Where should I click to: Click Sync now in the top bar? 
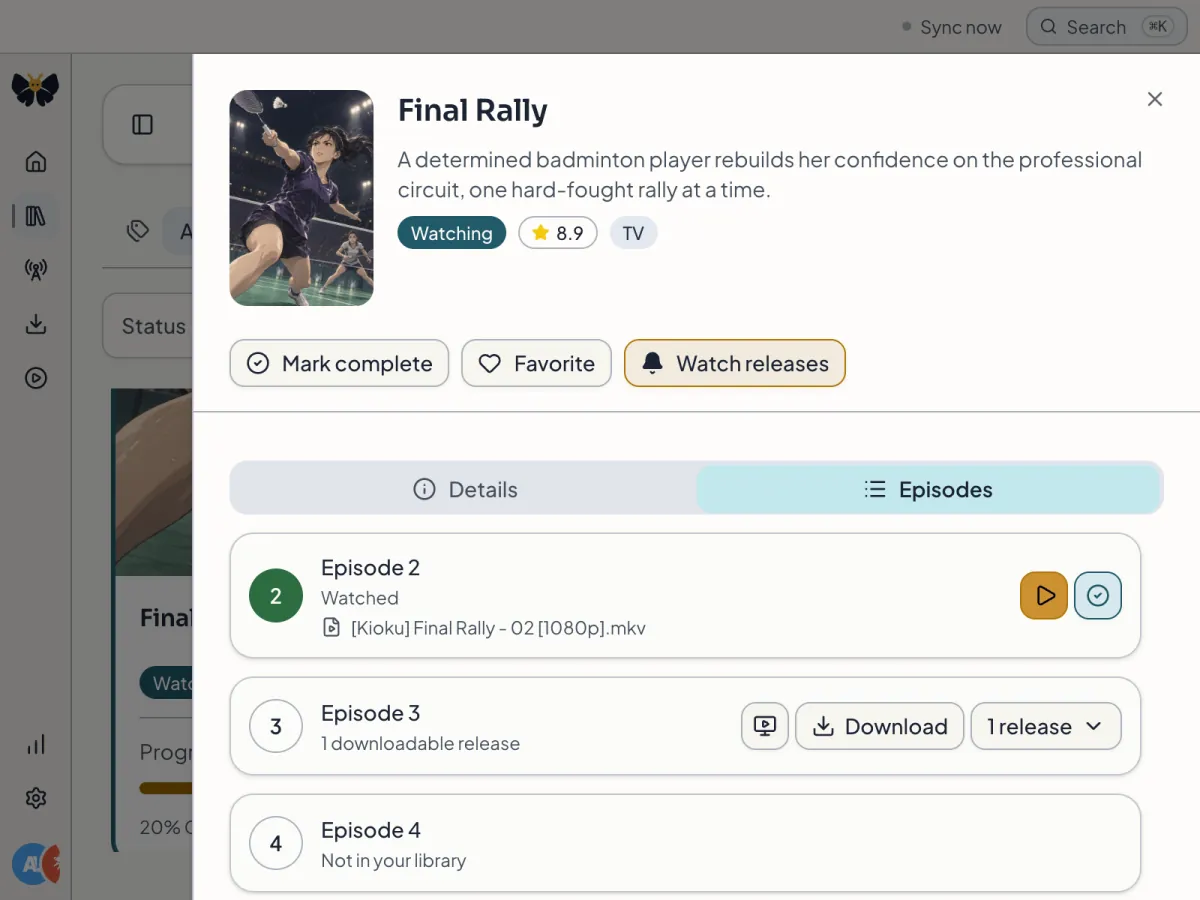coord(951,27)
